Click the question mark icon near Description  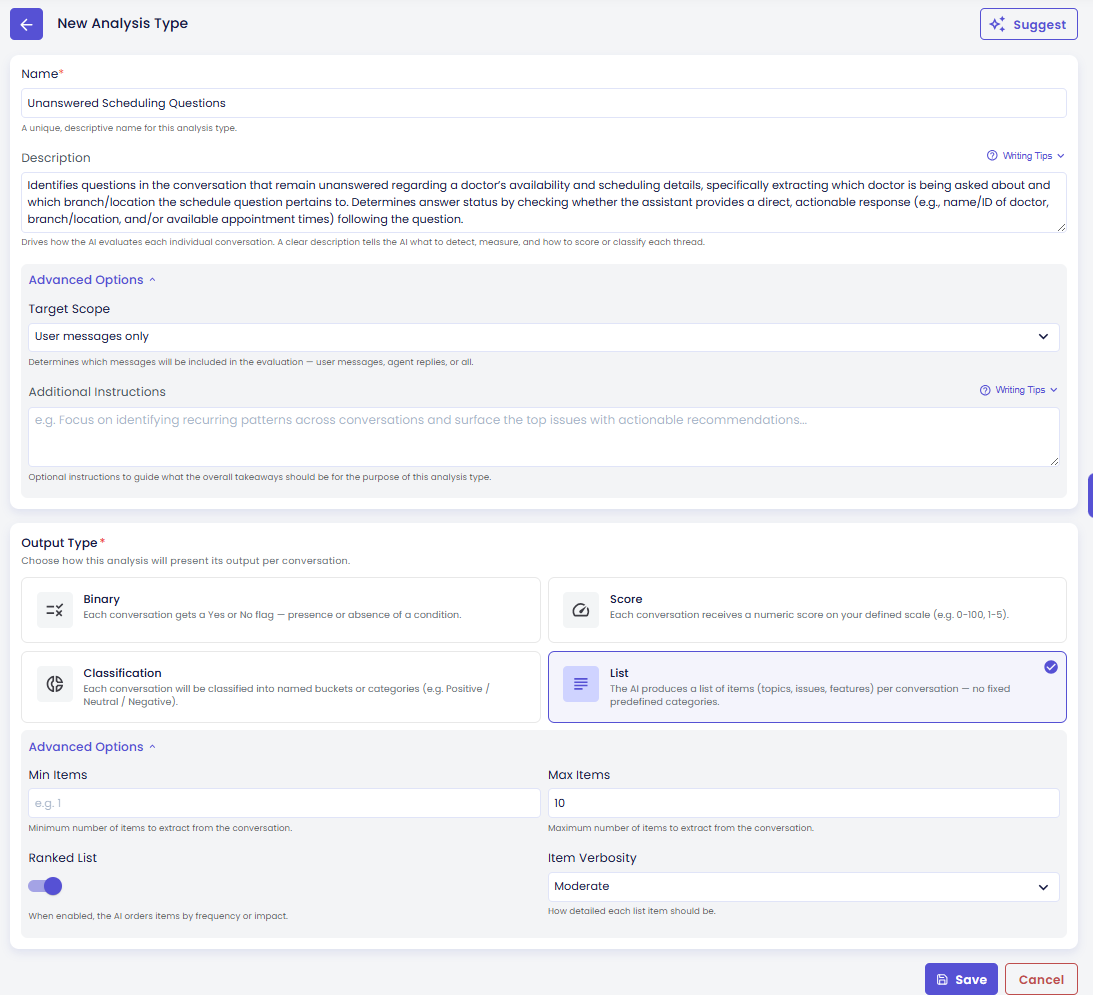[992, 155]
